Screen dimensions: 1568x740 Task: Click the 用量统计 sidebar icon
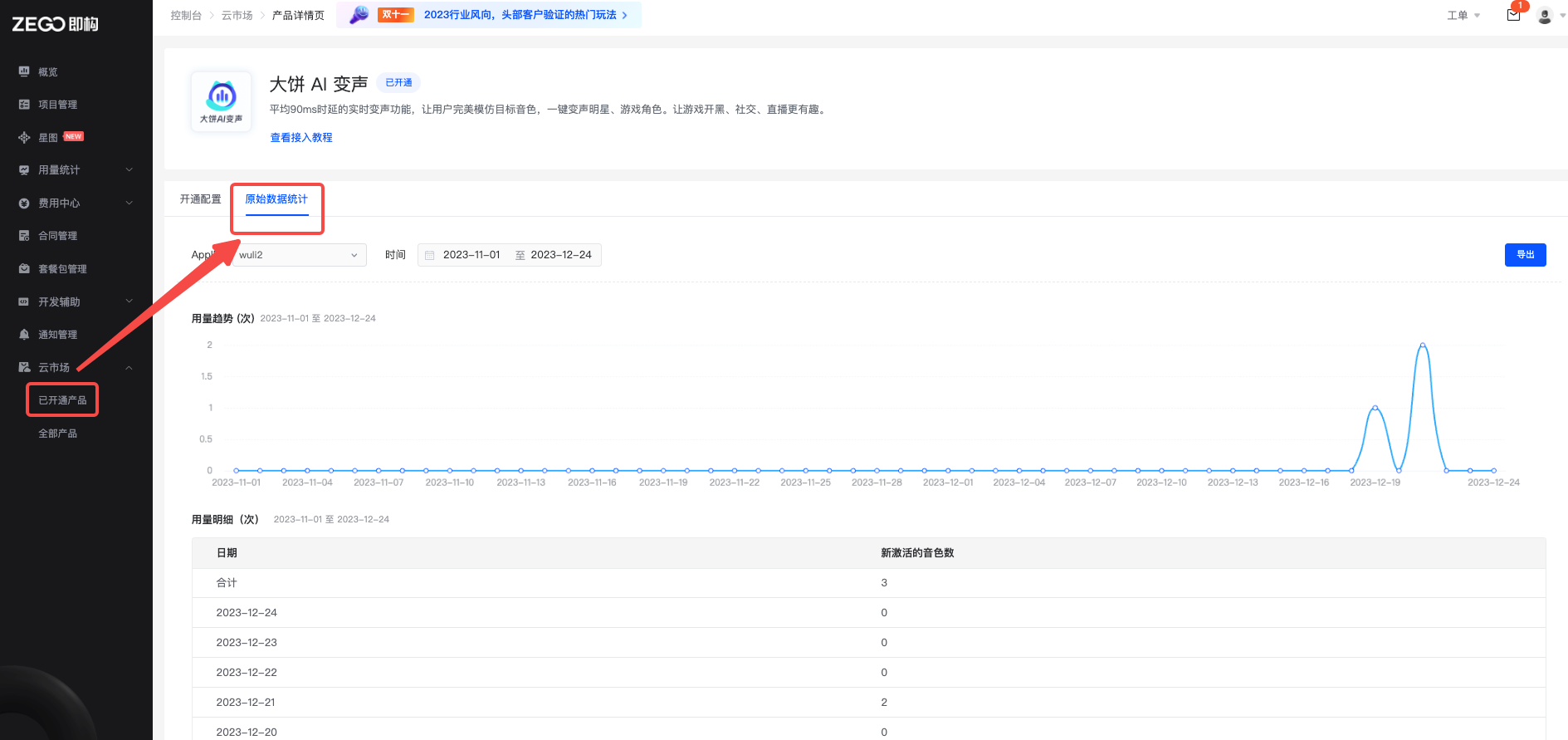[x=24, y=170]
